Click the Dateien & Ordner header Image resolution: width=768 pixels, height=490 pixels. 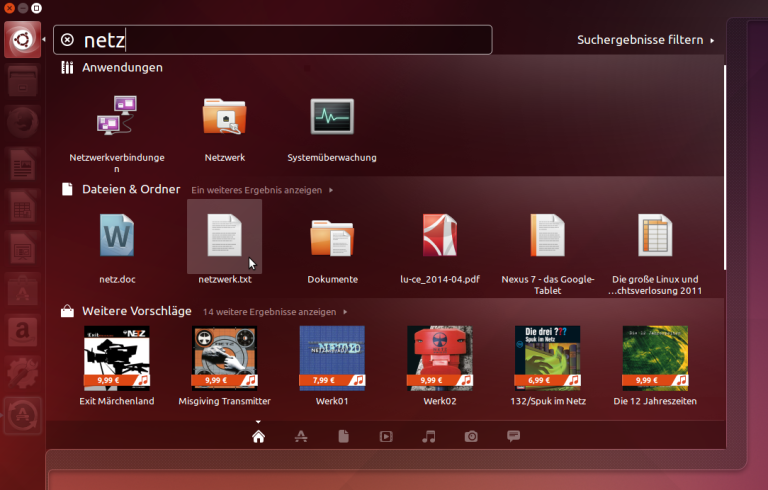point(120,189)
